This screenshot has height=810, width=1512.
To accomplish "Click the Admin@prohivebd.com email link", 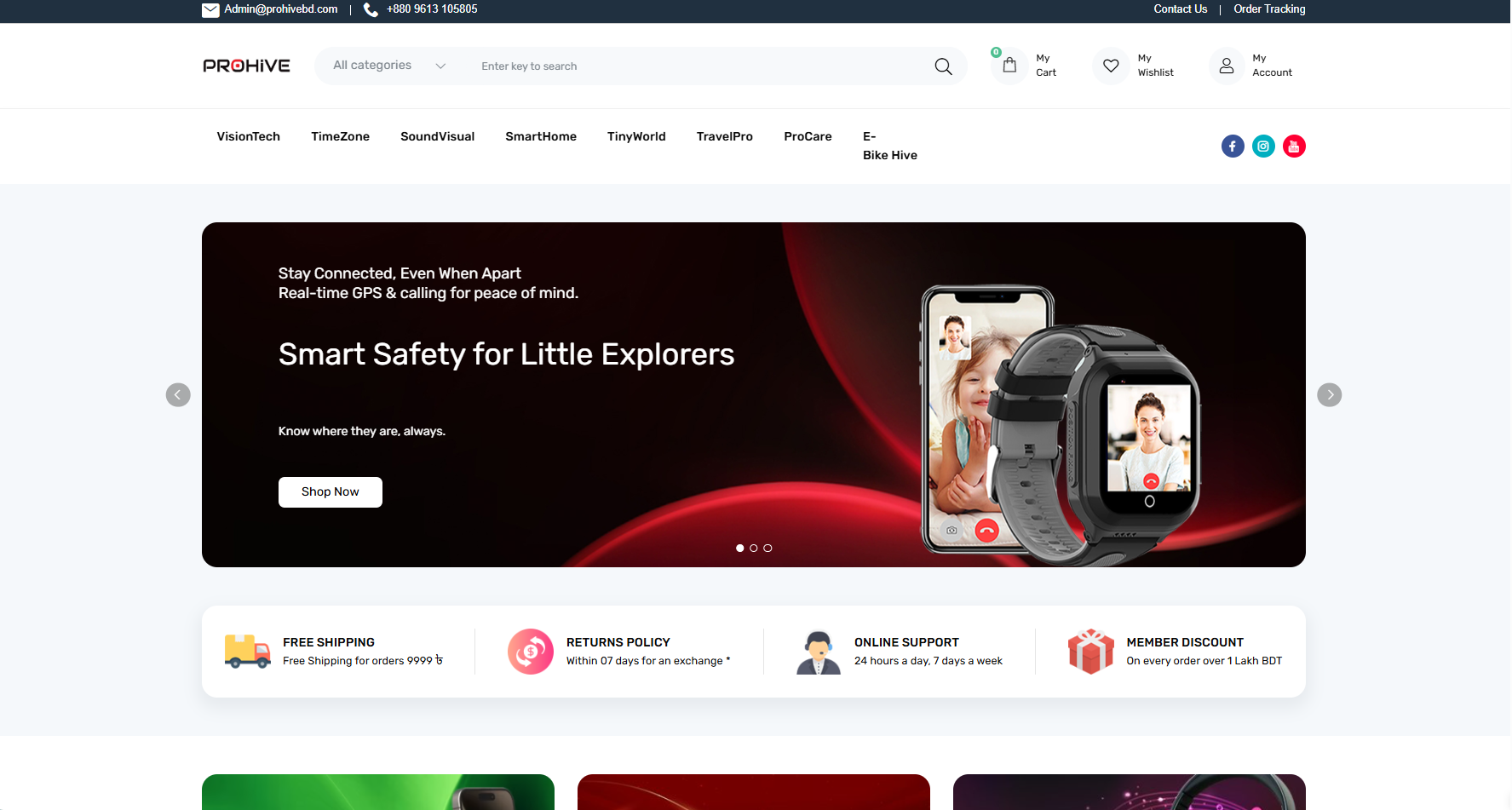I will (281, 9).
